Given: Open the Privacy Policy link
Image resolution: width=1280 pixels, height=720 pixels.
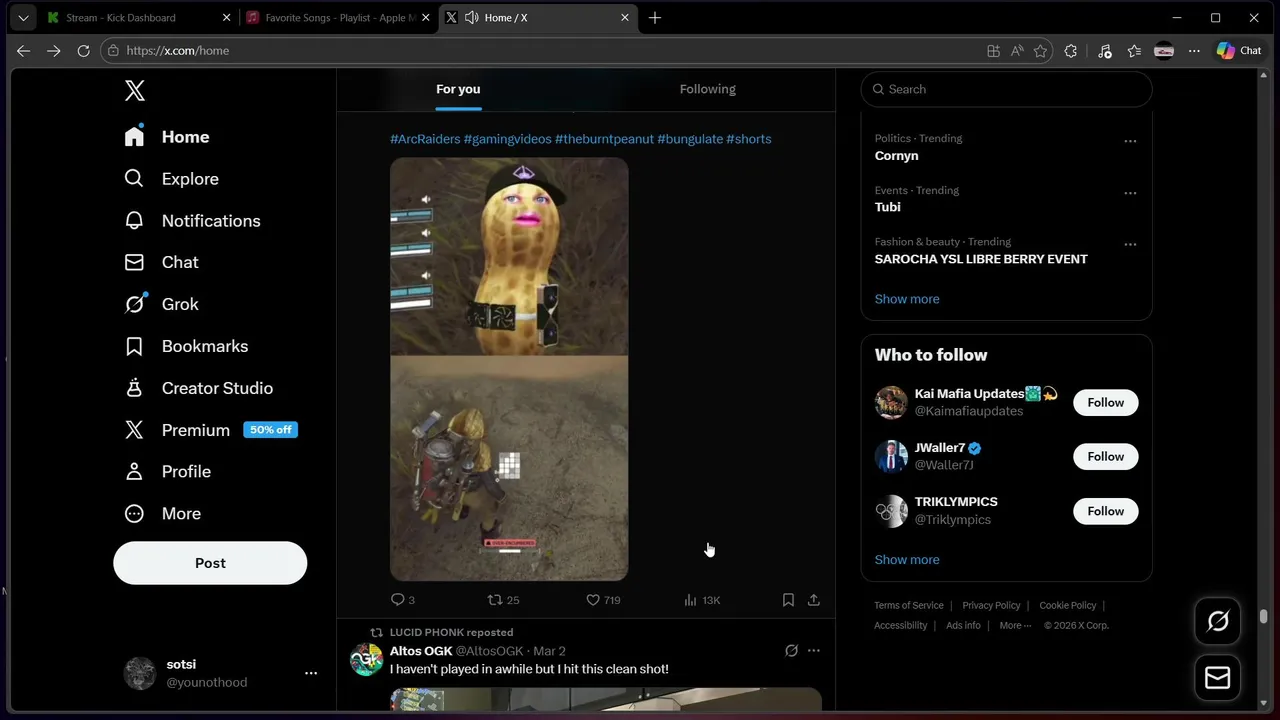Looking at the screenshot, I should (x=991, y=605).
